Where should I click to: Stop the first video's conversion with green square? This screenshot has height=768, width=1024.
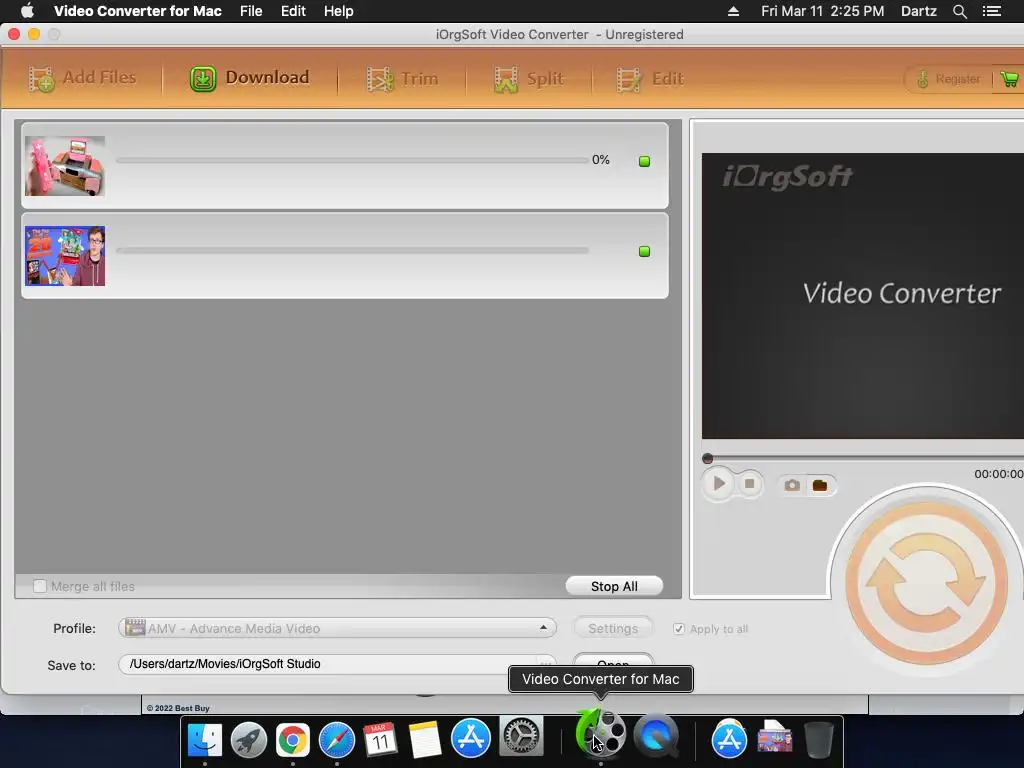(644, 161)
